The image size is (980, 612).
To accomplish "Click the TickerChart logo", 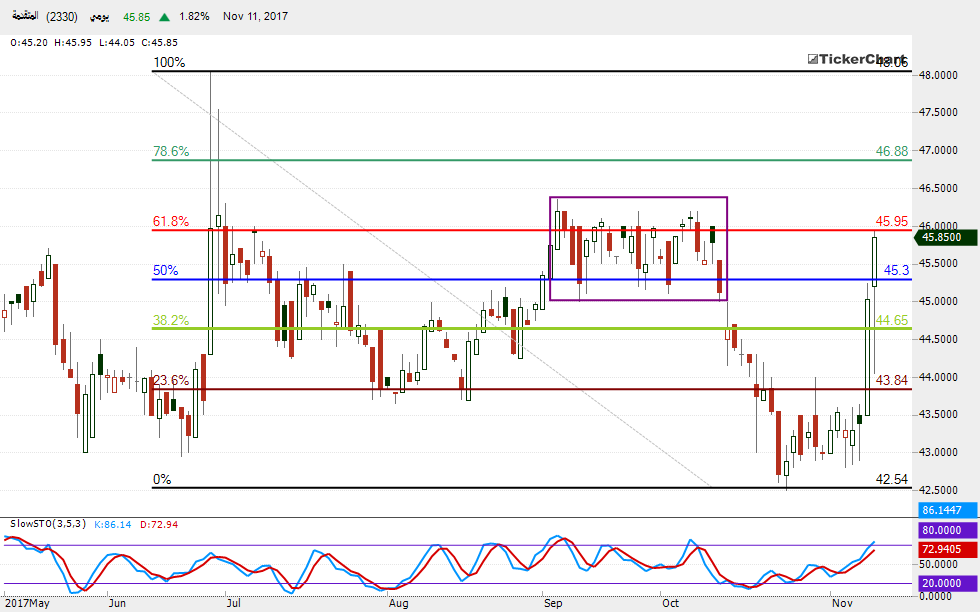I will [x=856, y=61].
